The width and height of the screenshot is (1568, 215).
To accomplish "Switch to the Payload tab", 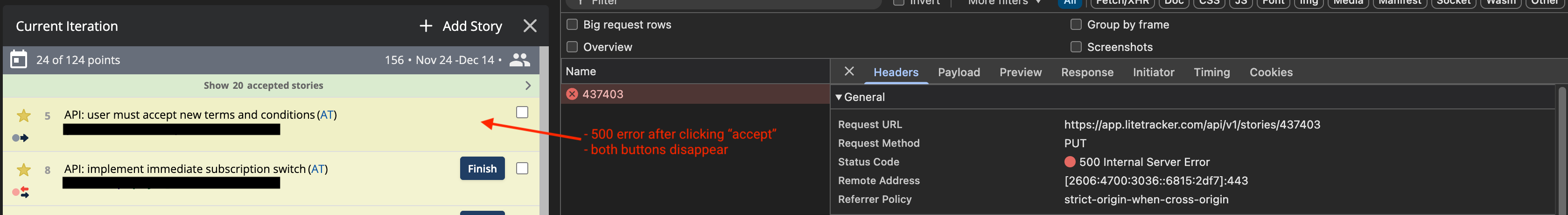I will [x=959, y=72].
